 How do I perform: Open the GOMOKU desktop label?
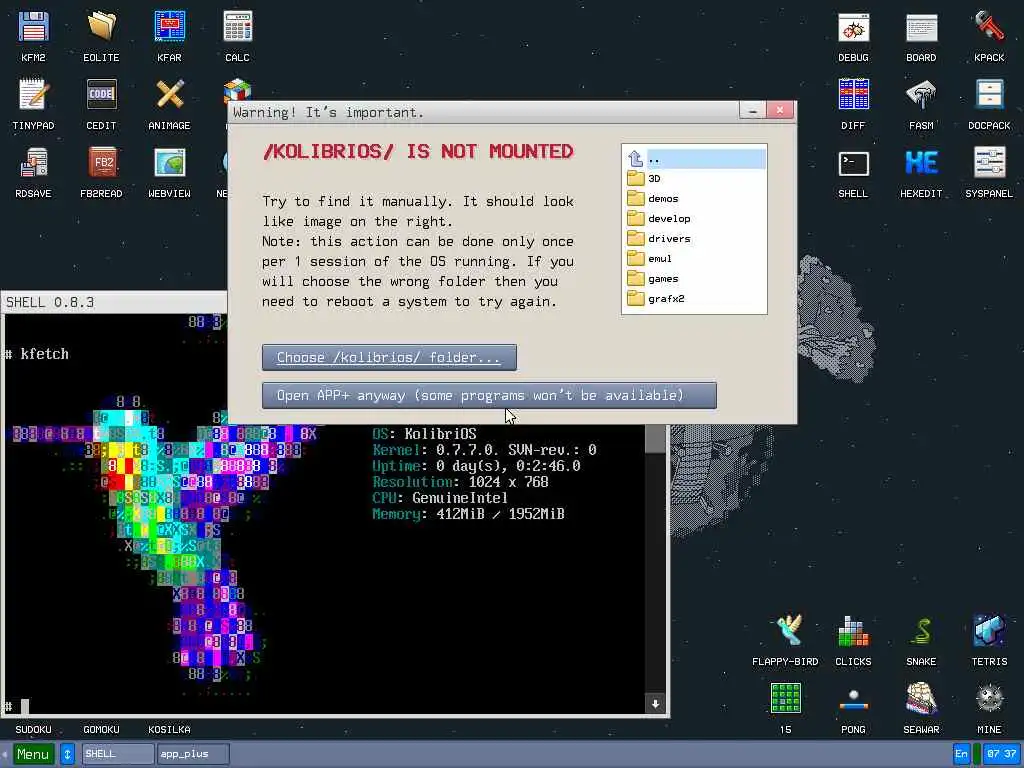tap(101, 729)
